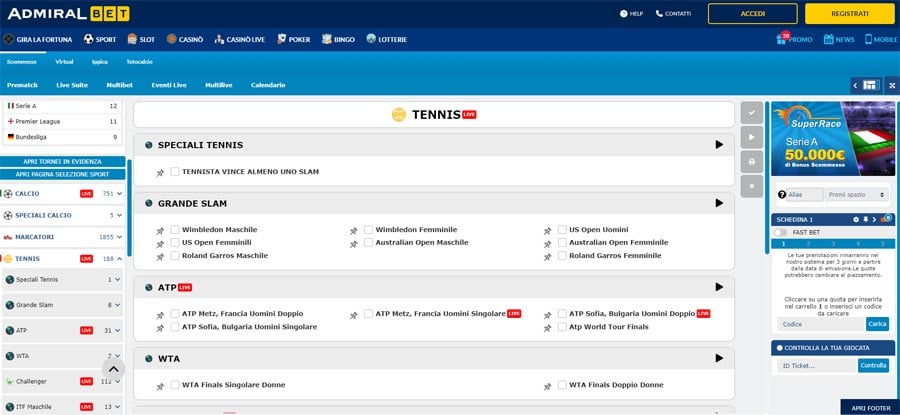Switch page layout with the columns icon
Screen dimensions: 900x415
pyautogui.click(x=870, y=86)
